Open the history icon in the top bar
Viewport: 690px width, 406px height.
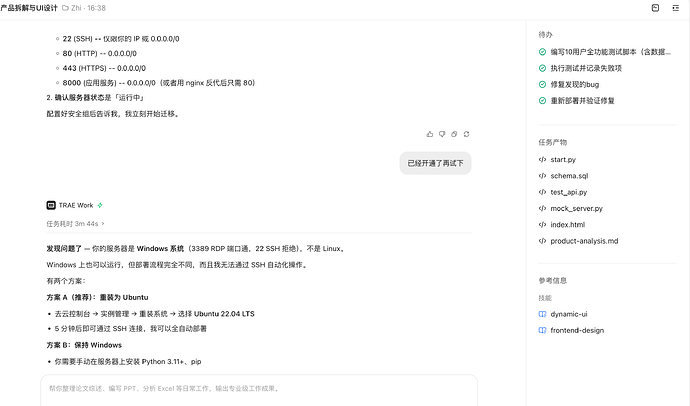point(655,8)
